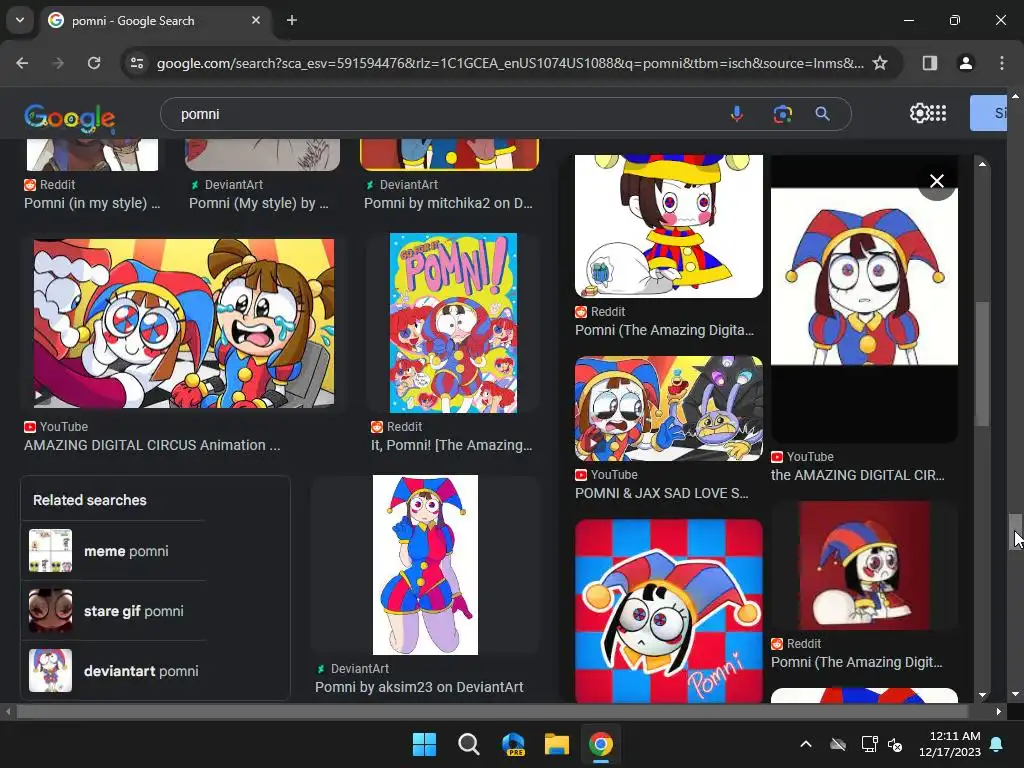Viewport: 1024px width, 768px height.
Task: Open meme pomni related thumbnail image
Action: click(50, 551)
